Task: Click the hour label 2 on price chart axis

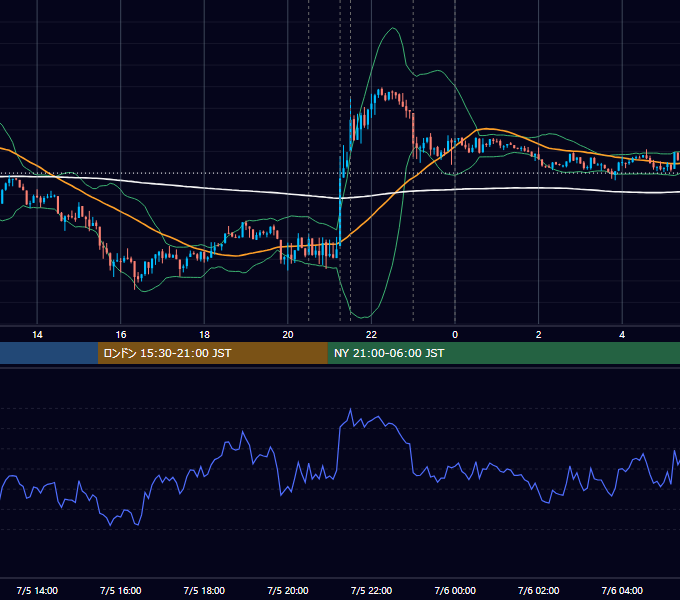Action: tap(538, 335)
